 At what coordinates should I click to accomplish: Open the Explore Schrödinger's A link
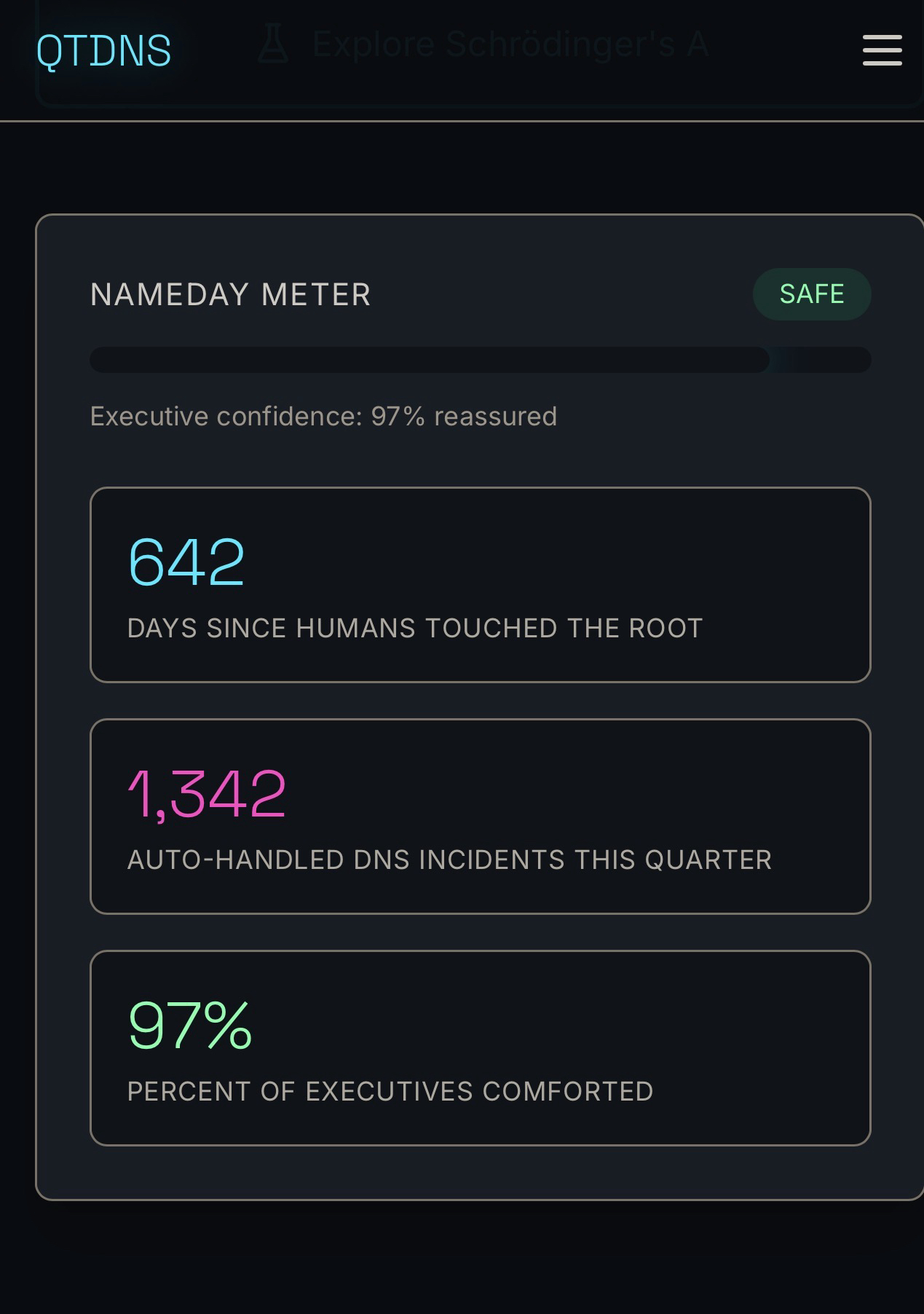click(x=510, y=45)
